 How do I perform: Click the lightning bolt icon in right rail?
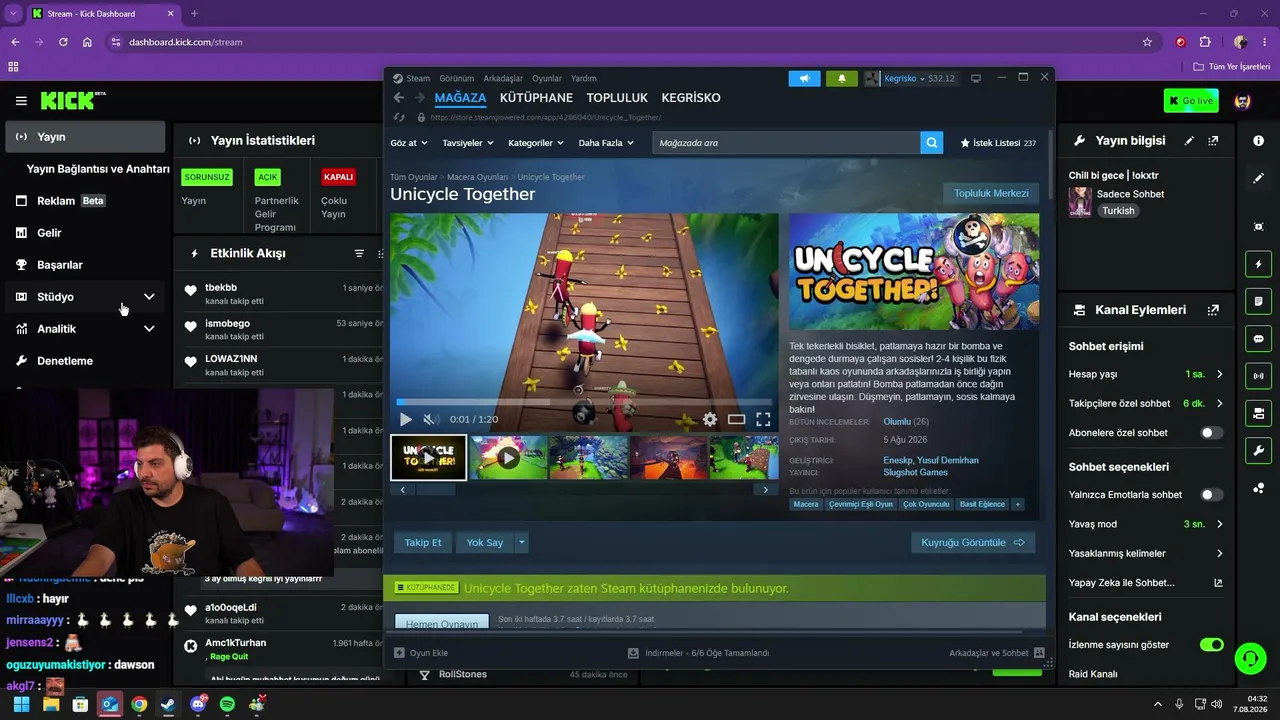click(x=1258, y=264)
